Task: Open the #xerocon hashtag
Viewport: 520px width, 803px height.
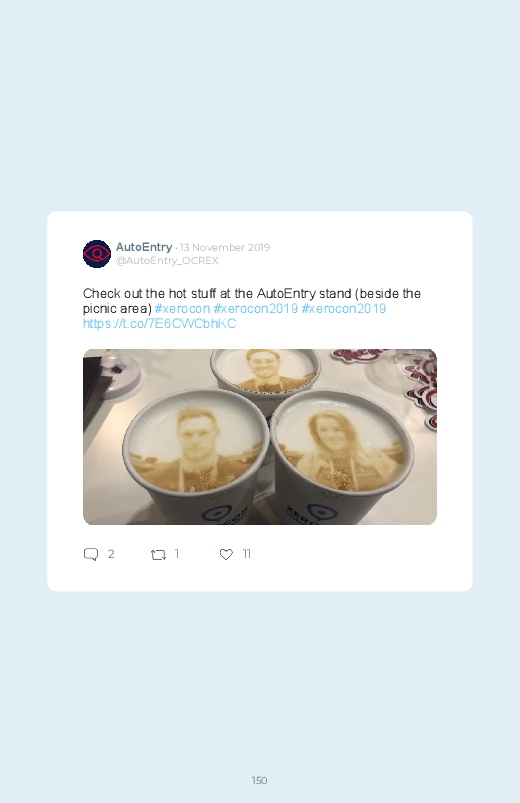Action: (182, 308)
